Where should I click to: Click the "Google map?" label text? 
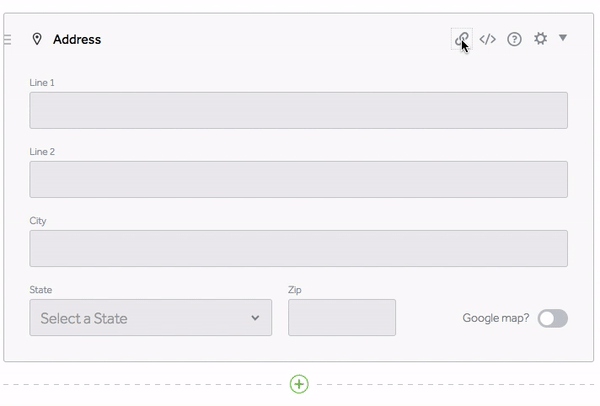click(x=495, y=318)
